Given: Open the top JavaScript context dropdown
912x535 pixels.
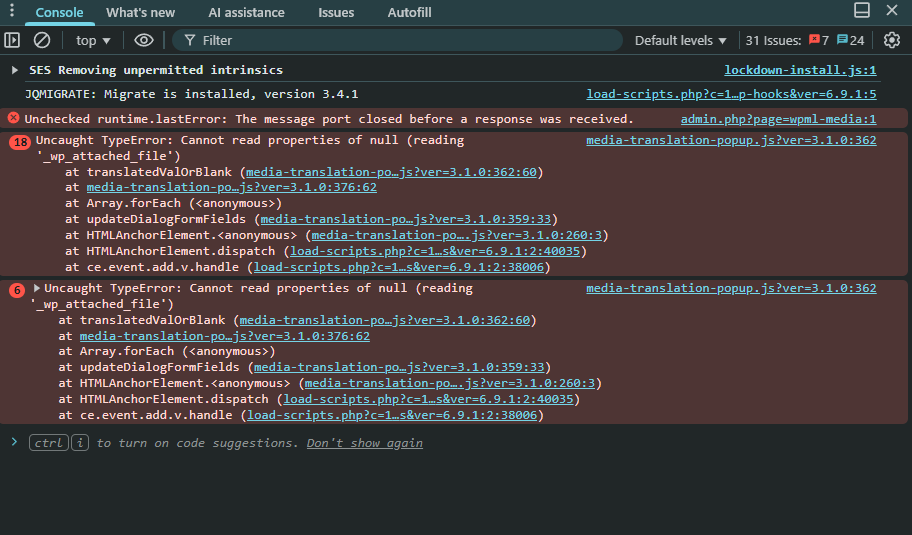Looking at the screenshot, I should pyautogui.click(x=93, y=40).
